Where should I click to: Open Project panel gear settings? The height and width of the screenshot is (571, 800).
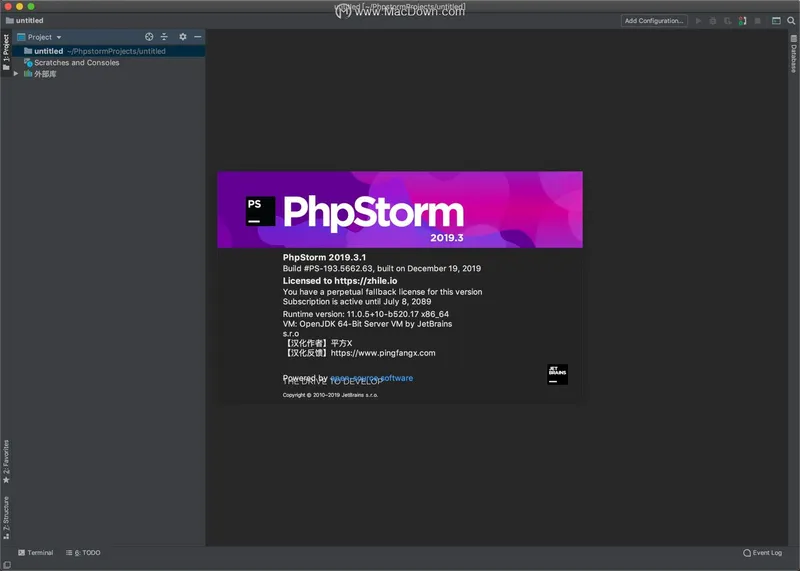coord(183,37)
